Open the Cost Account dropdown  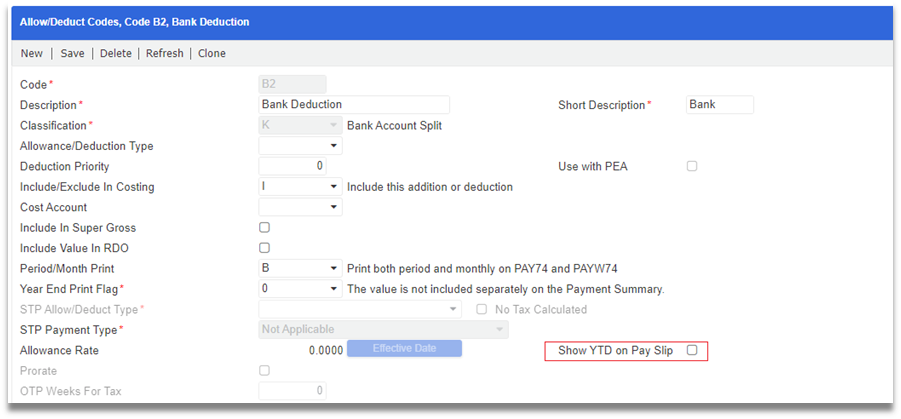[x=301, y=207]
